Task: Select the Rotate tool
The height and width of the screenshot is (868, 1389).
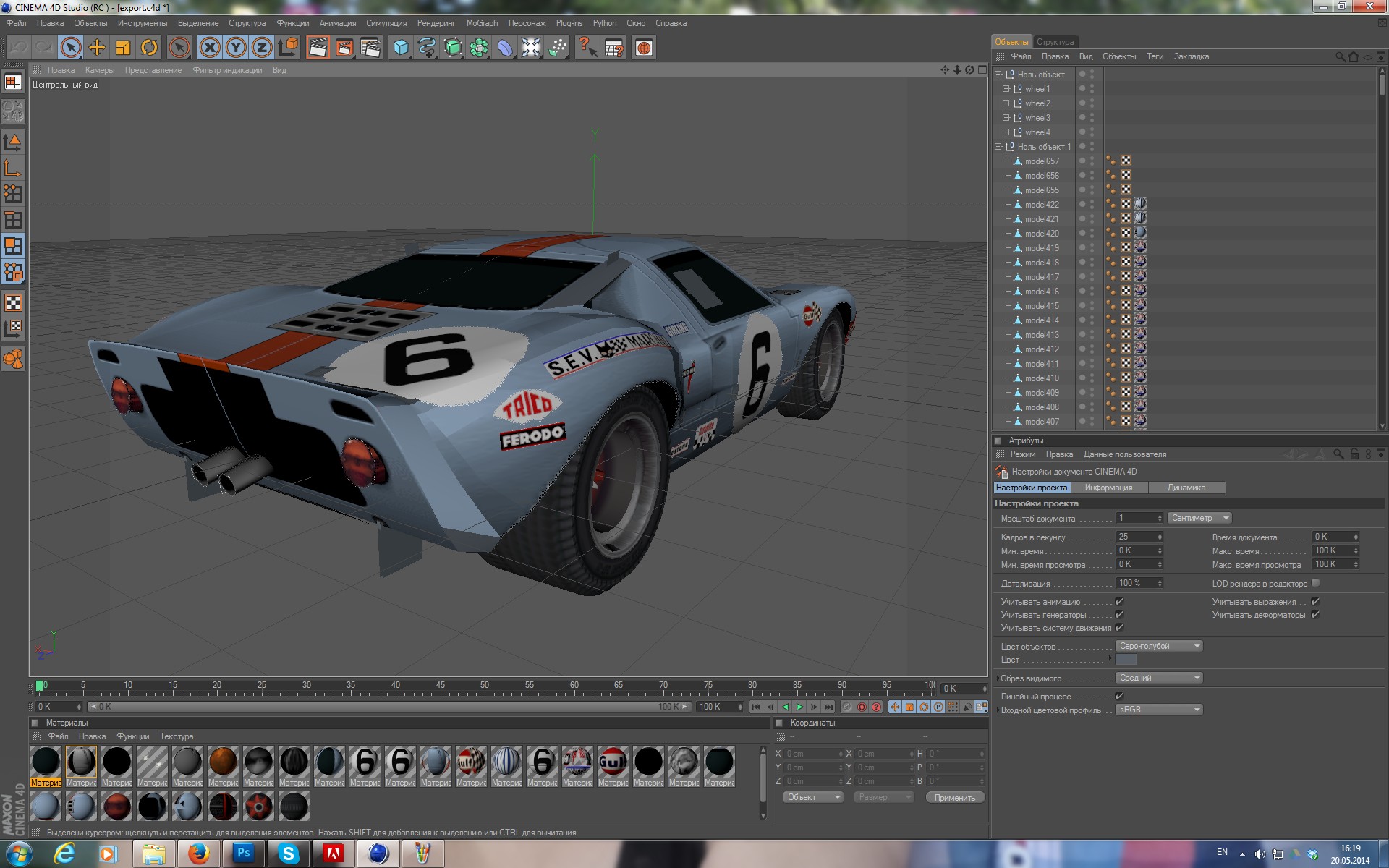Action: pyautogui.click(x=149, y=48)
